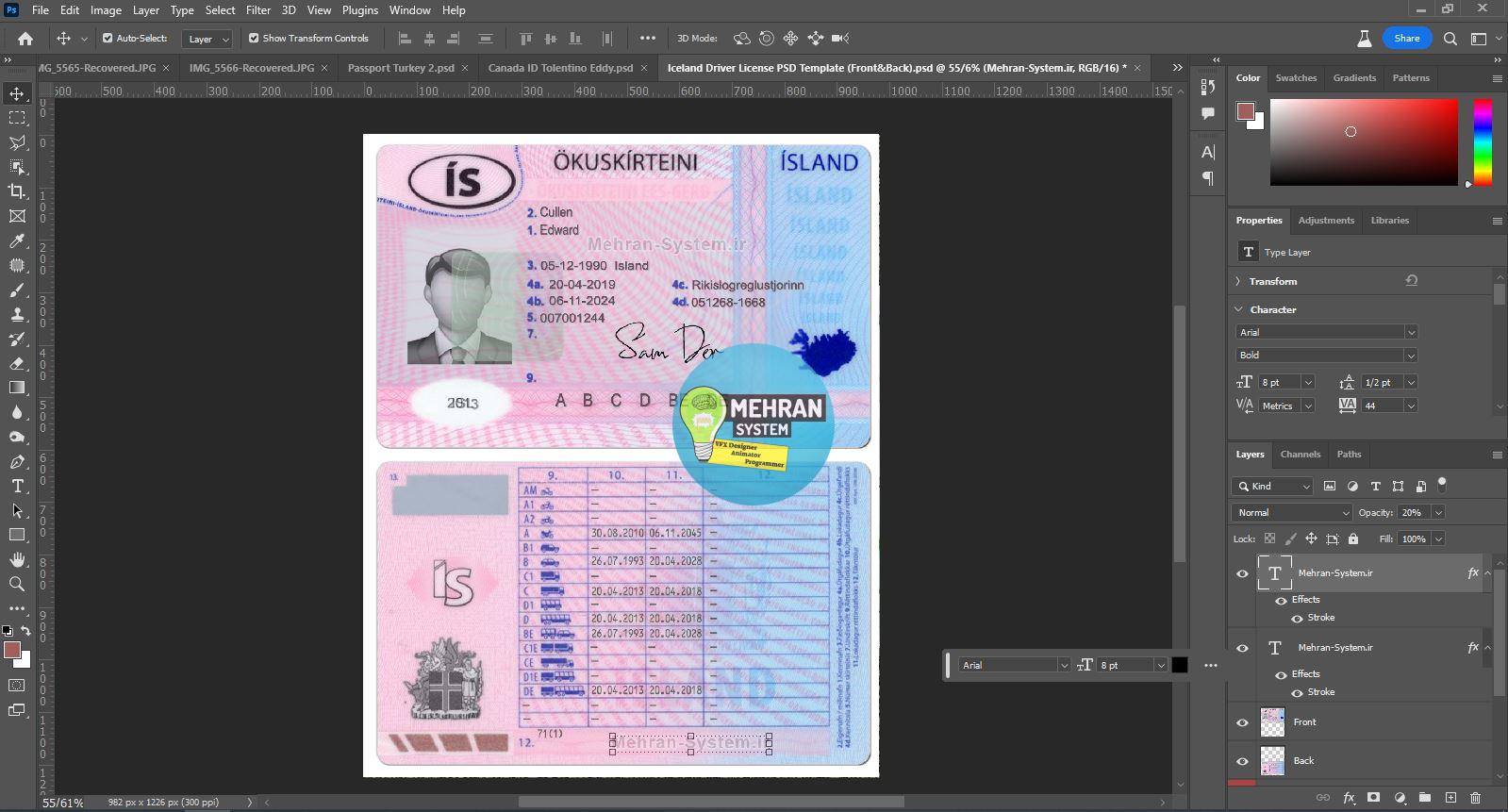Screen dimensions: 1508x812
Task: Switch to the Channels tab
Action: coord(1300,455)
